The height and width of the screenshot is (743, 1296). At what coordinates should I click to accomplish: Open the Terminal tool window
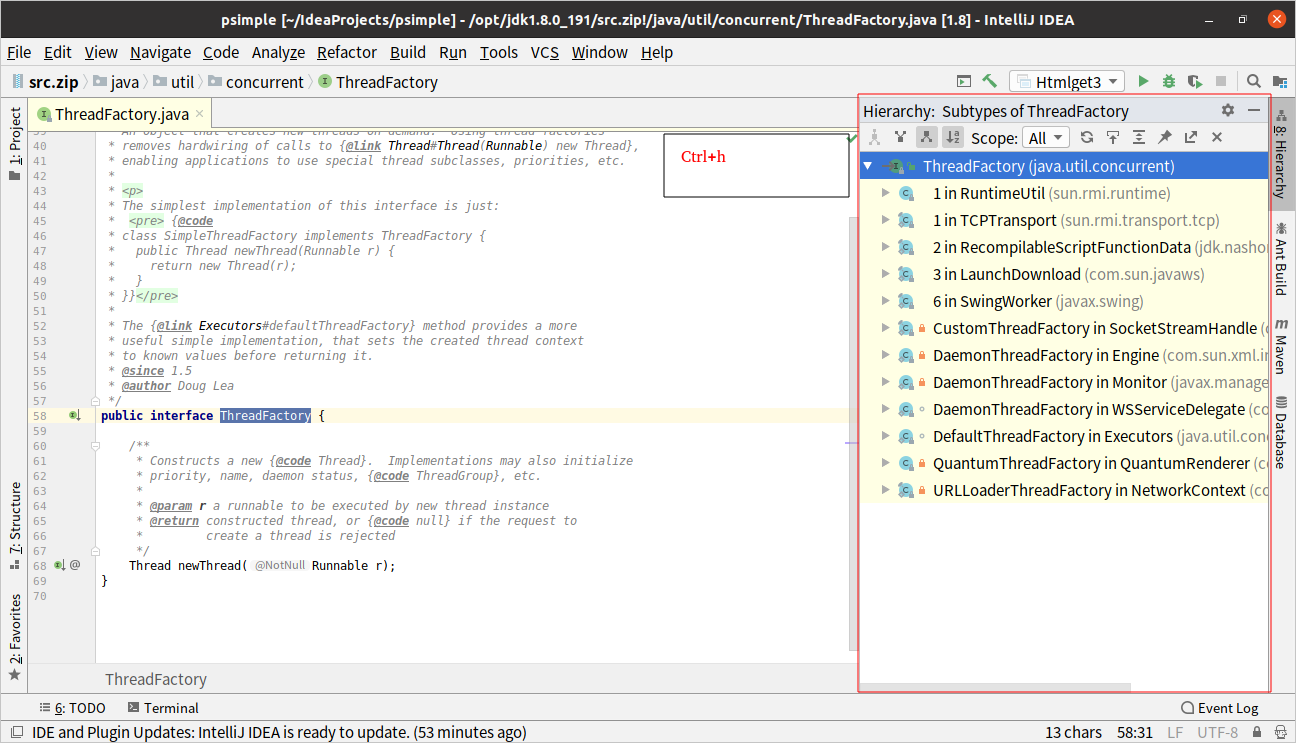pyautogui.click(x=162, y=708)
